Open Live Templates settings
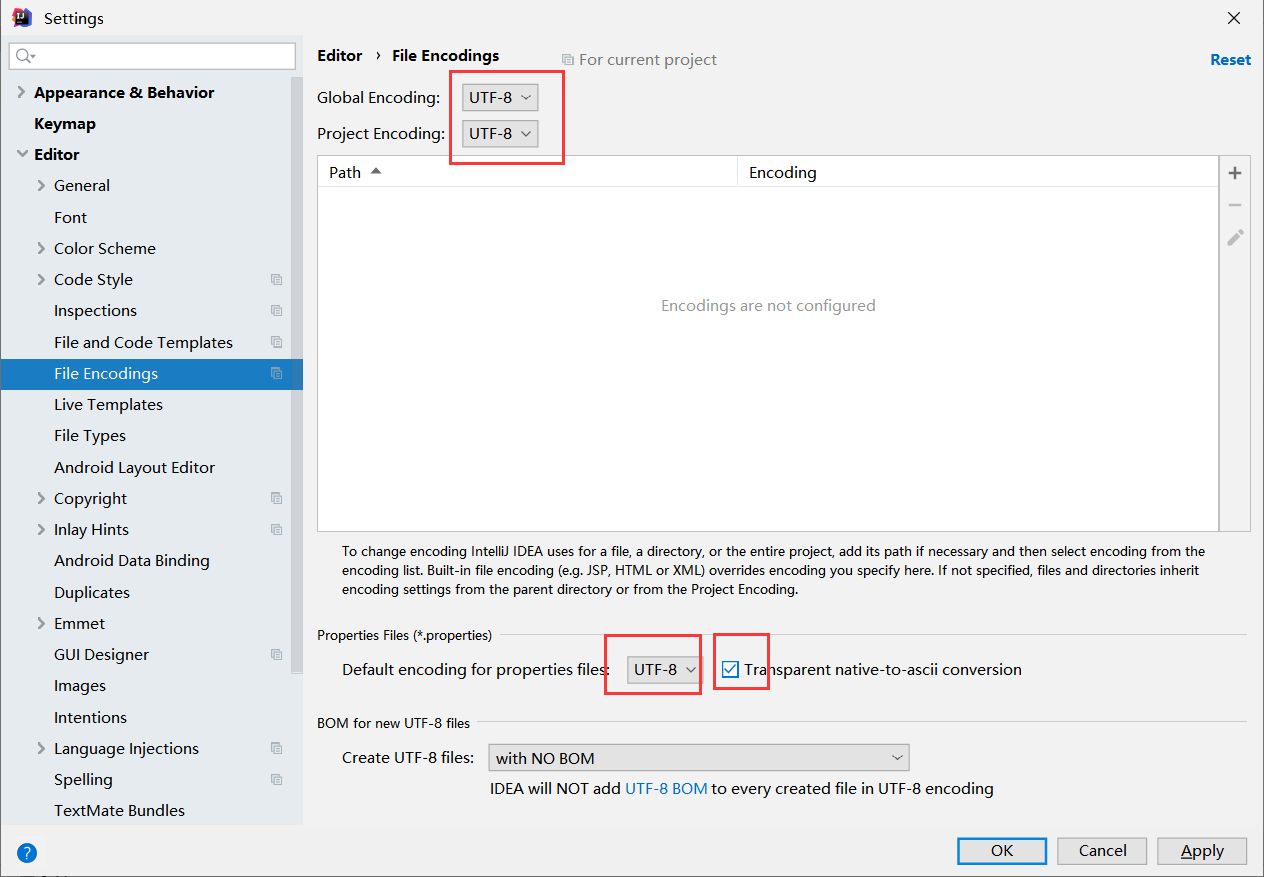1264x877 pixels. (x=108, y=405)
